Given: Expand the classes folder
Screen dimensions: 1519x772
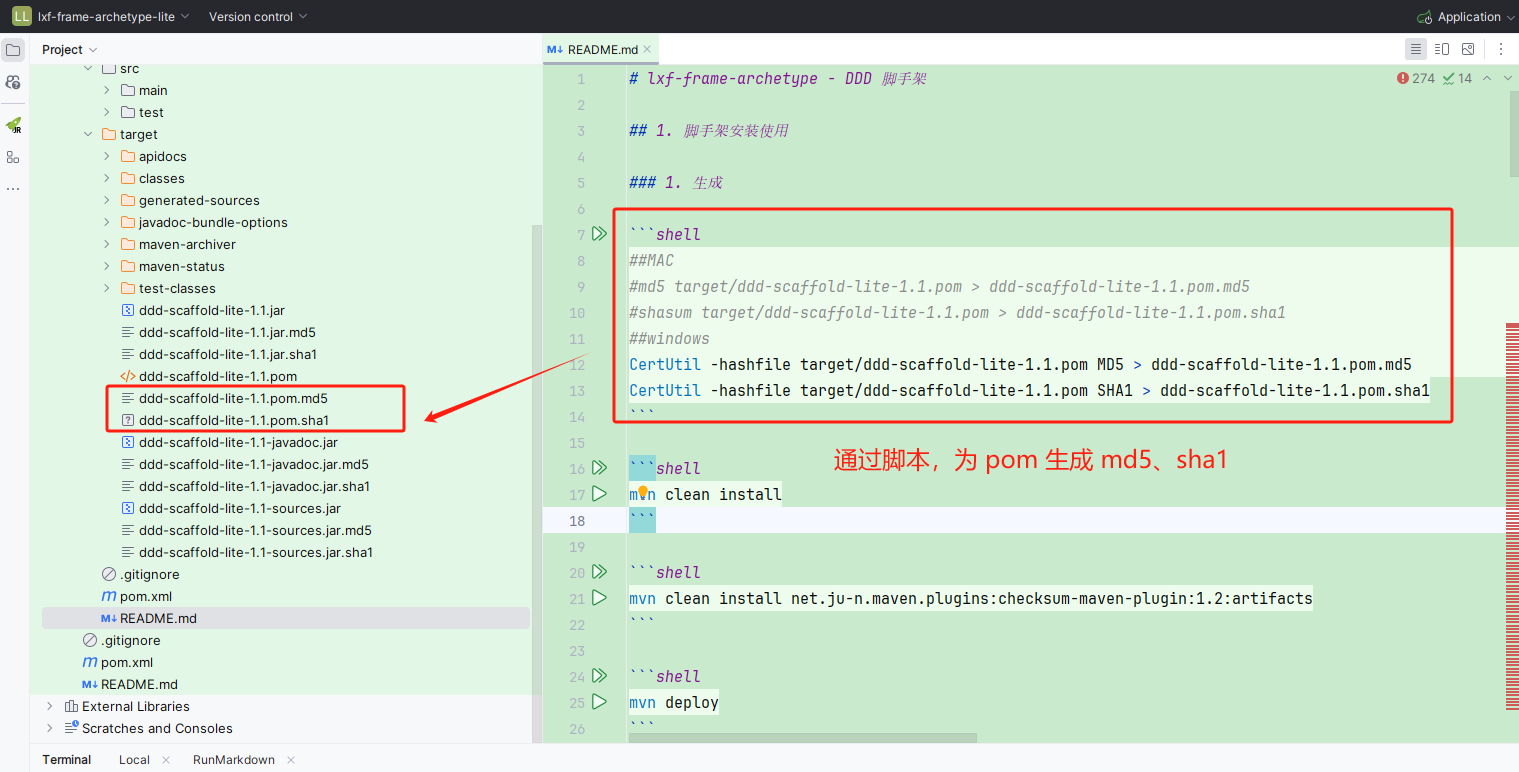Looking at the screenshot, I should click(107, 178).
